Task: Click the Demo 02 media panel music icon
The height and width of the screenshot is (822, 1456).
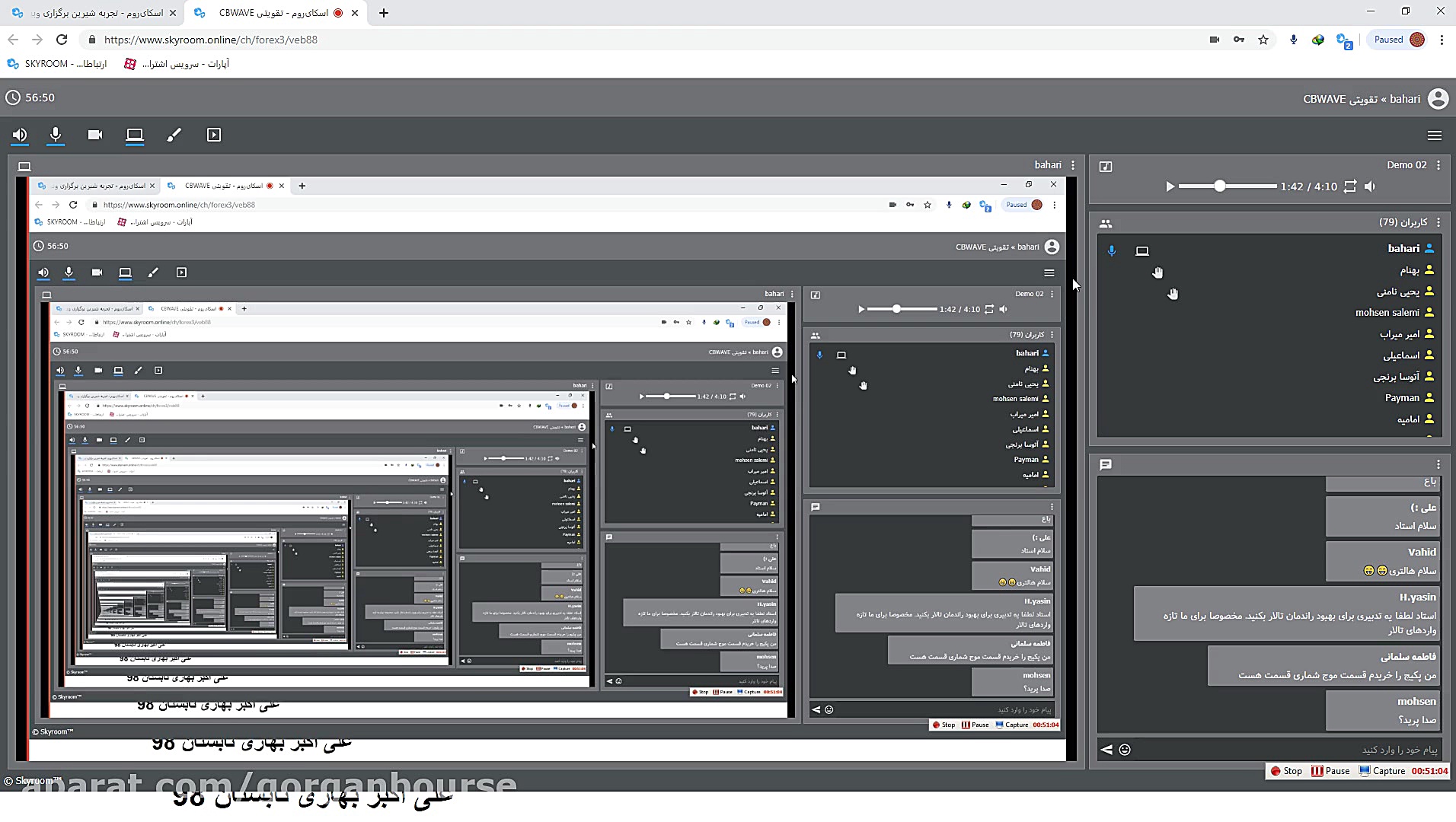Action: click(x=1106, y=166)
